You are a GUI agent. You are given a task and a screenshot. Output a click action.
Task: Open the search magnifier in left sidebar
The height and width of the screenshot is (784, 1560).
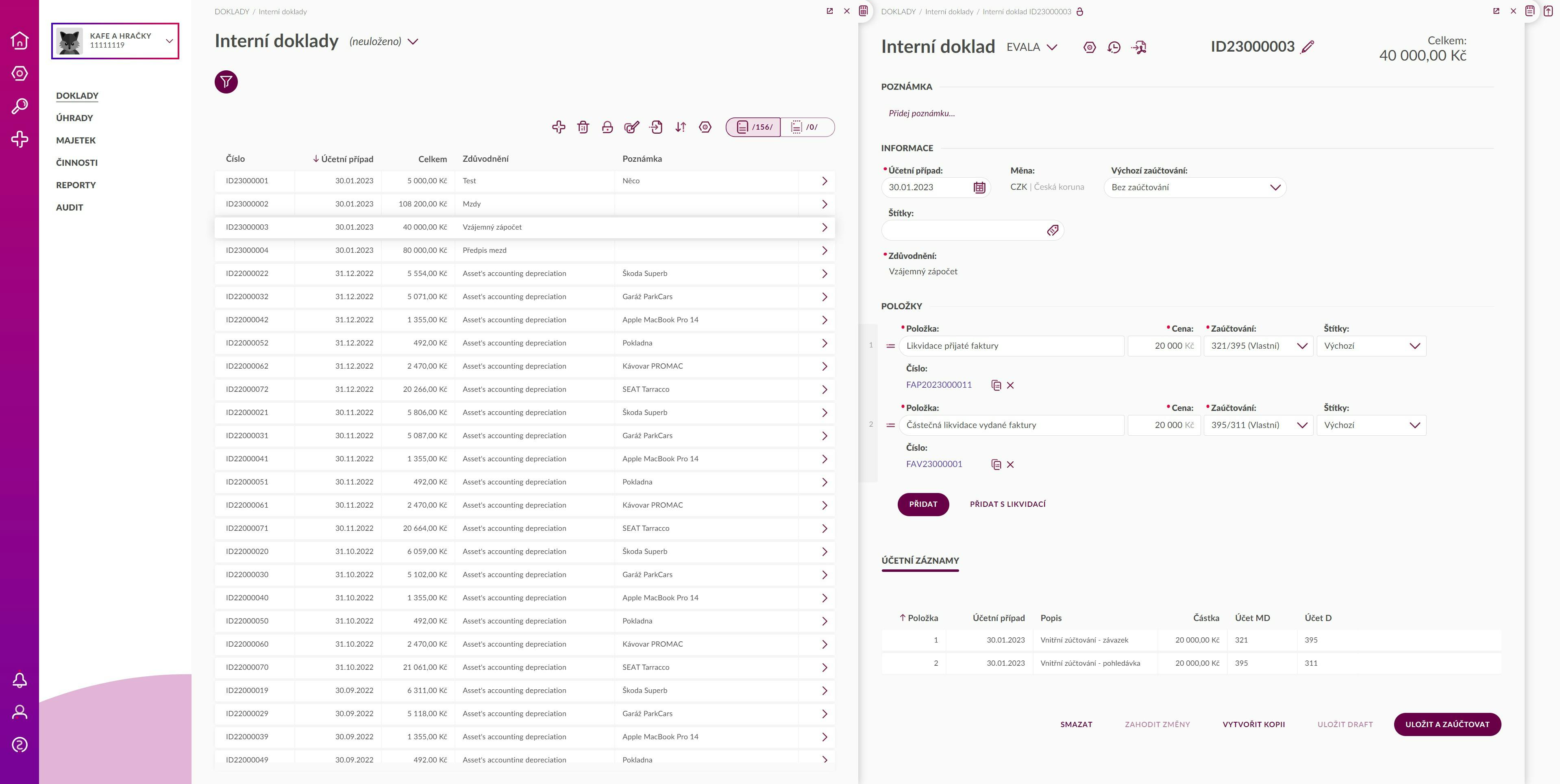click(x=20, y=106)
